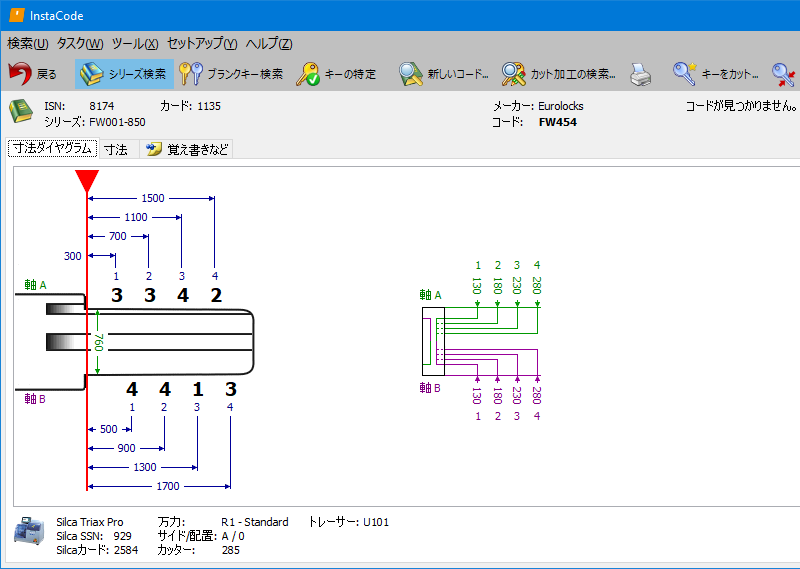Viewport: 800px width, 569px height.
Task: Click キーの特定 key identification tool
Action: click(x=336, y=74)
